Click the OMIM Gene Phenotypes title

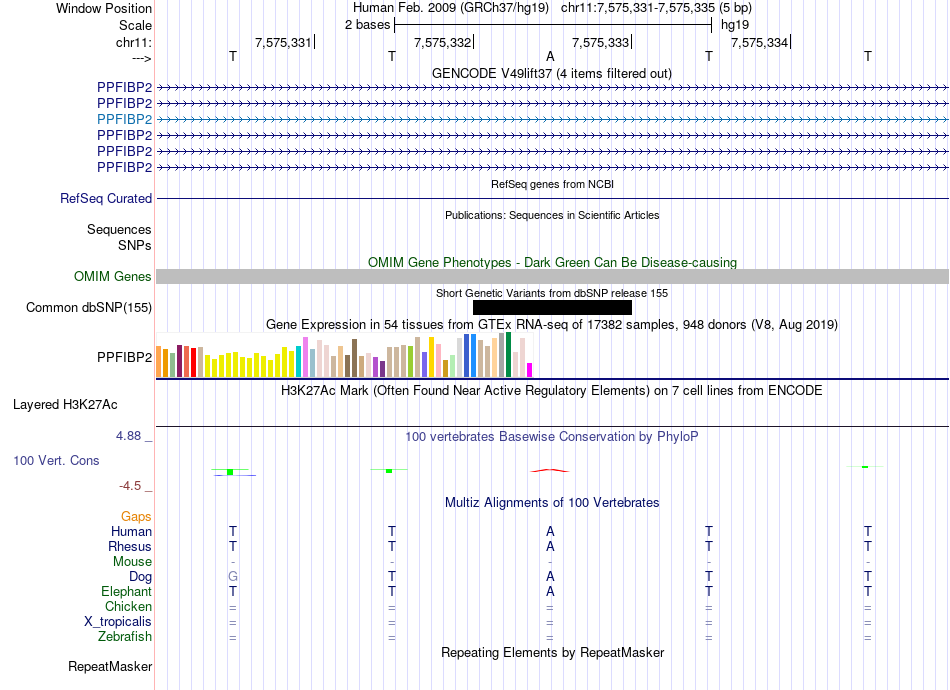tap(552, 262)
